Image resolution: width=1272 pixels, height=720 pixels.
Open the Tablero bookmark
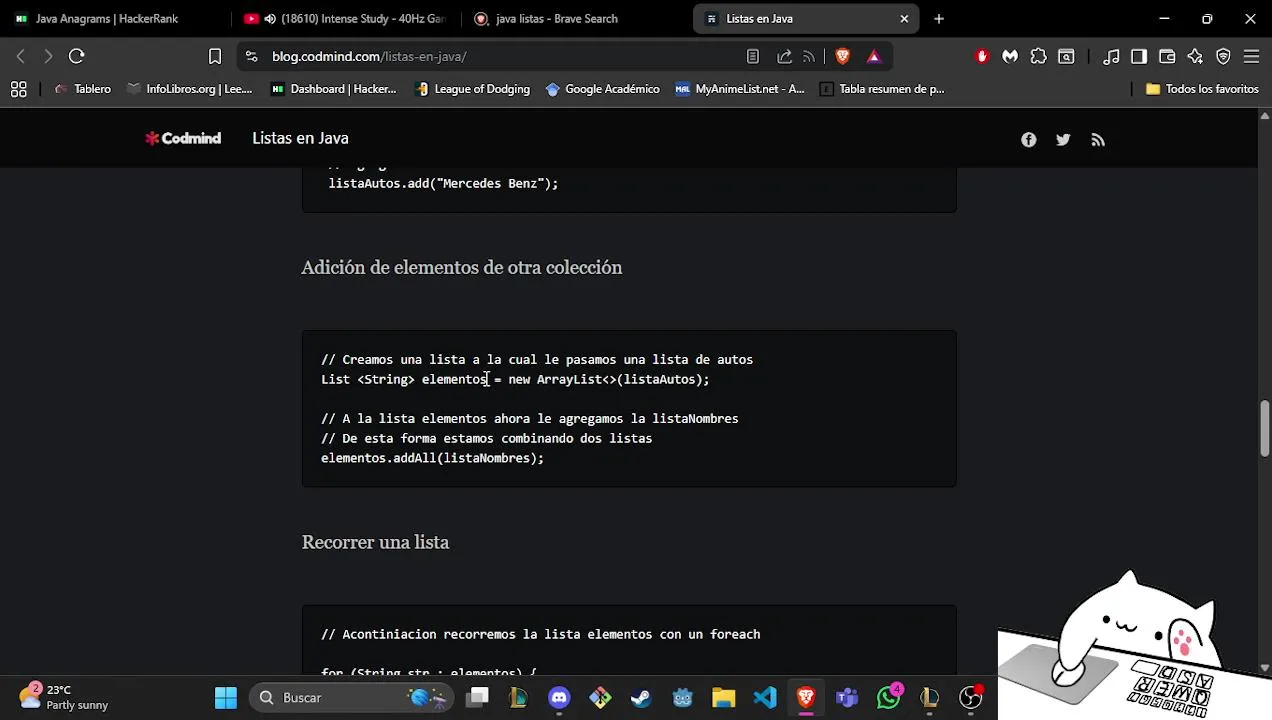pos(83,89)
